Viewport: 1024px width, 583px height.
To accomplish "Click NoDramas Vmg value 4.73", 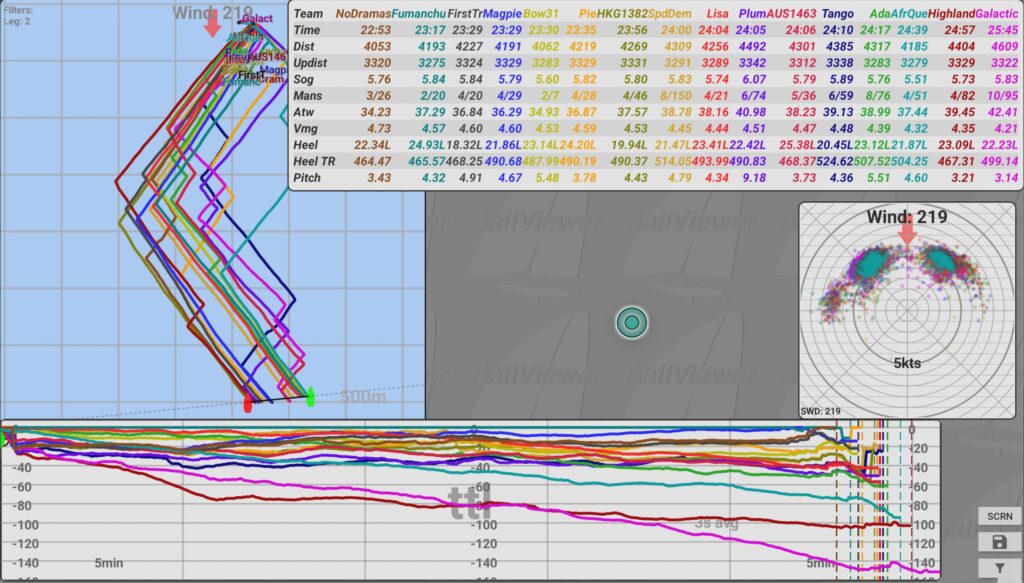I will coord(379,129).
